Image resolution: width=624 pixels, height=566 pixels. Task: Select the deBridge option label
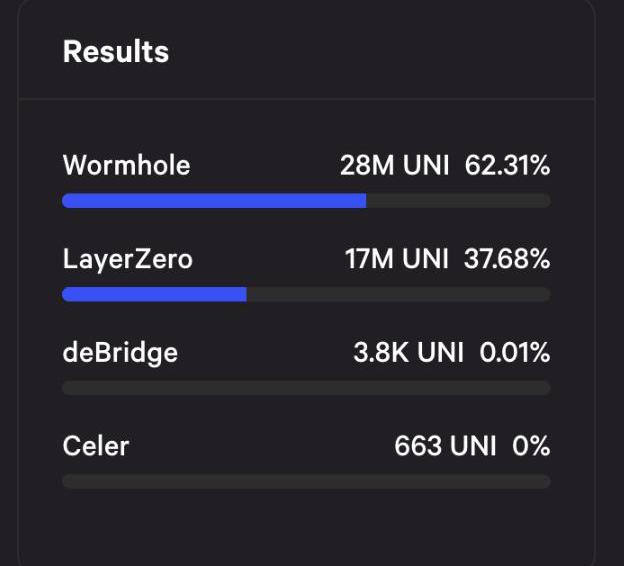point(120,352)
